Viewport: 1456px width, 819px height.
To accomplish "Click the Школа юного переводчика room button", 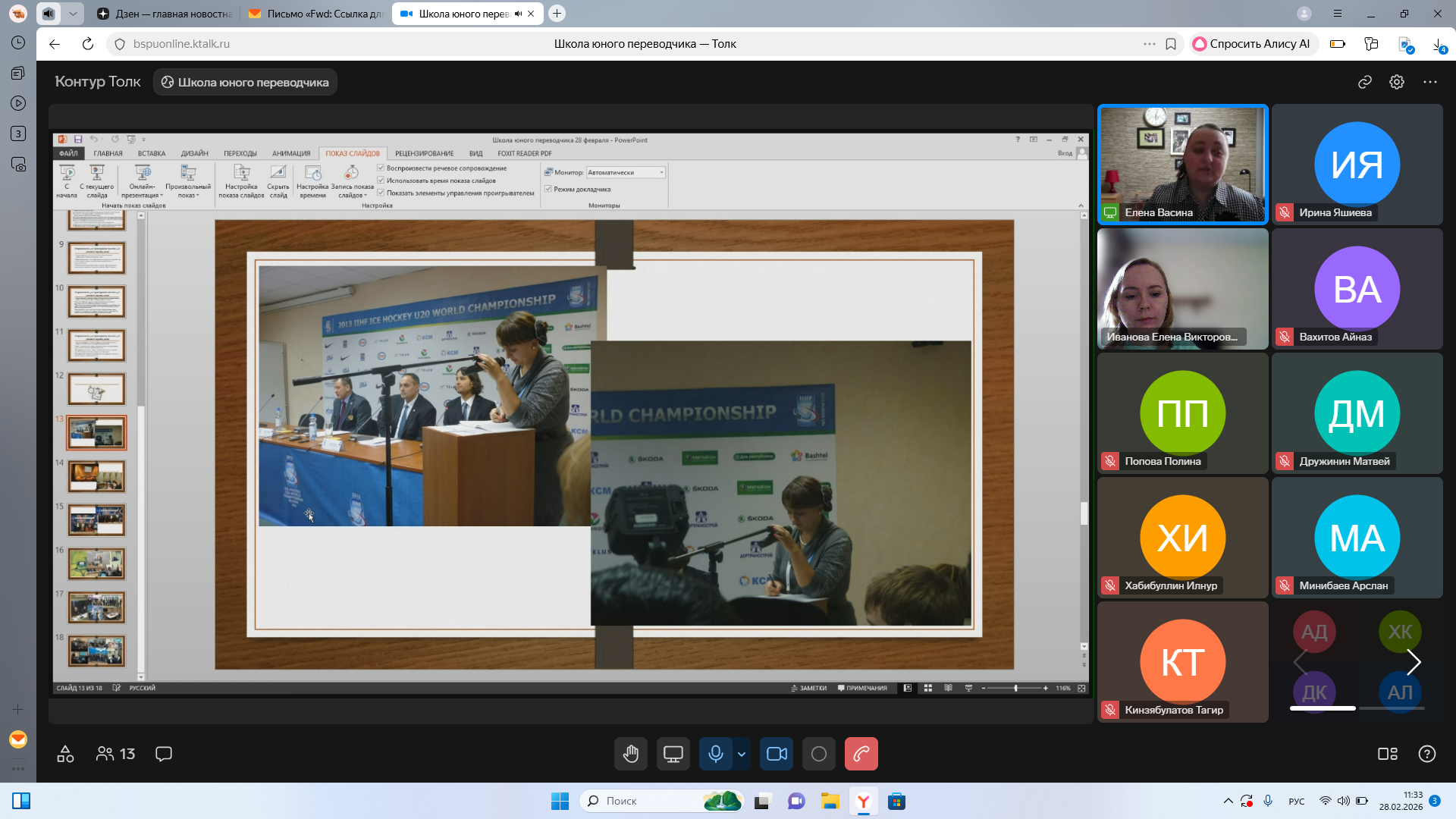I will coord(245,82).
